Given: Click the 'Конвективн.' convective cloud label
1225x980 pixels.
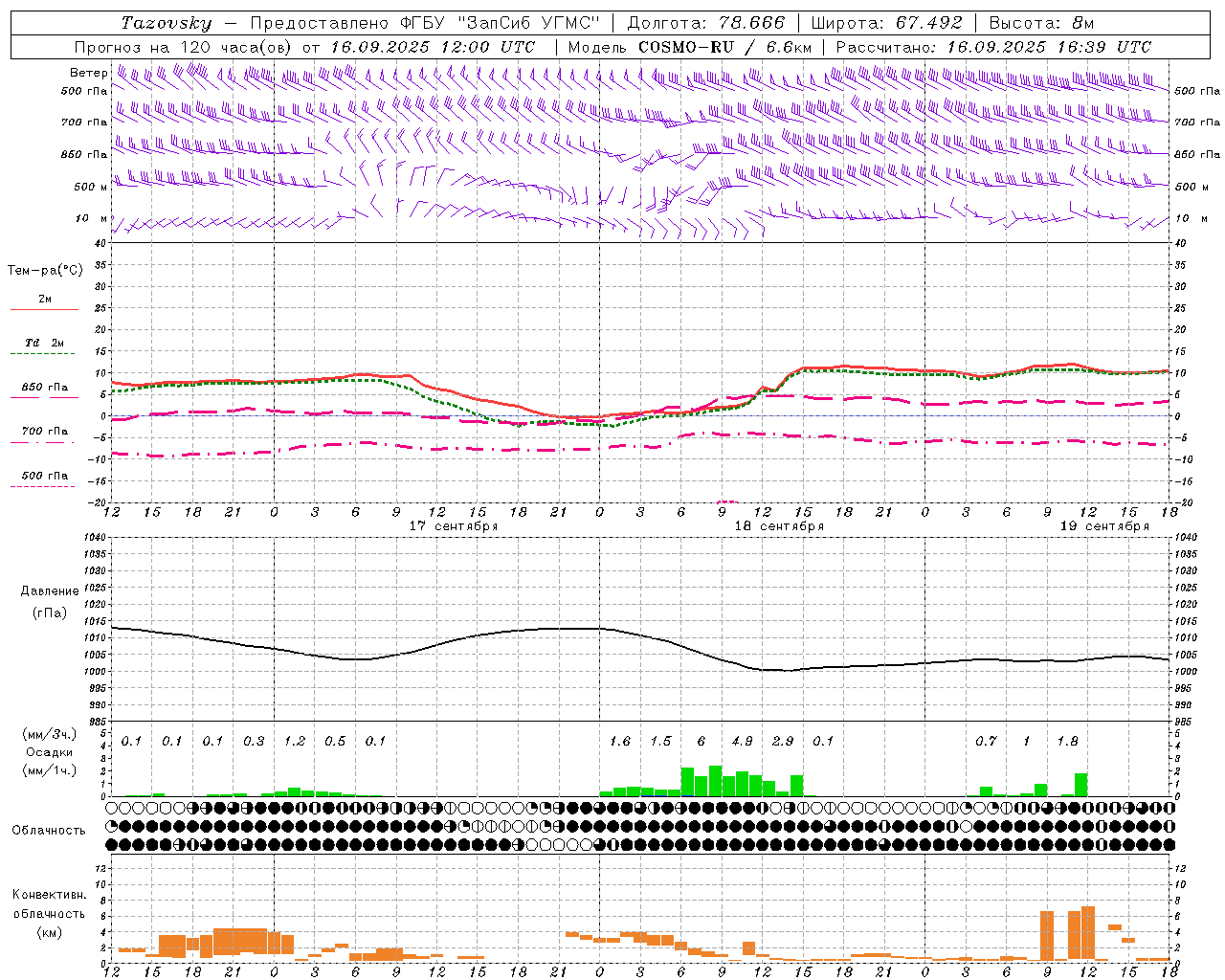Looking at the screenshot, I should (x=49, y=896).
